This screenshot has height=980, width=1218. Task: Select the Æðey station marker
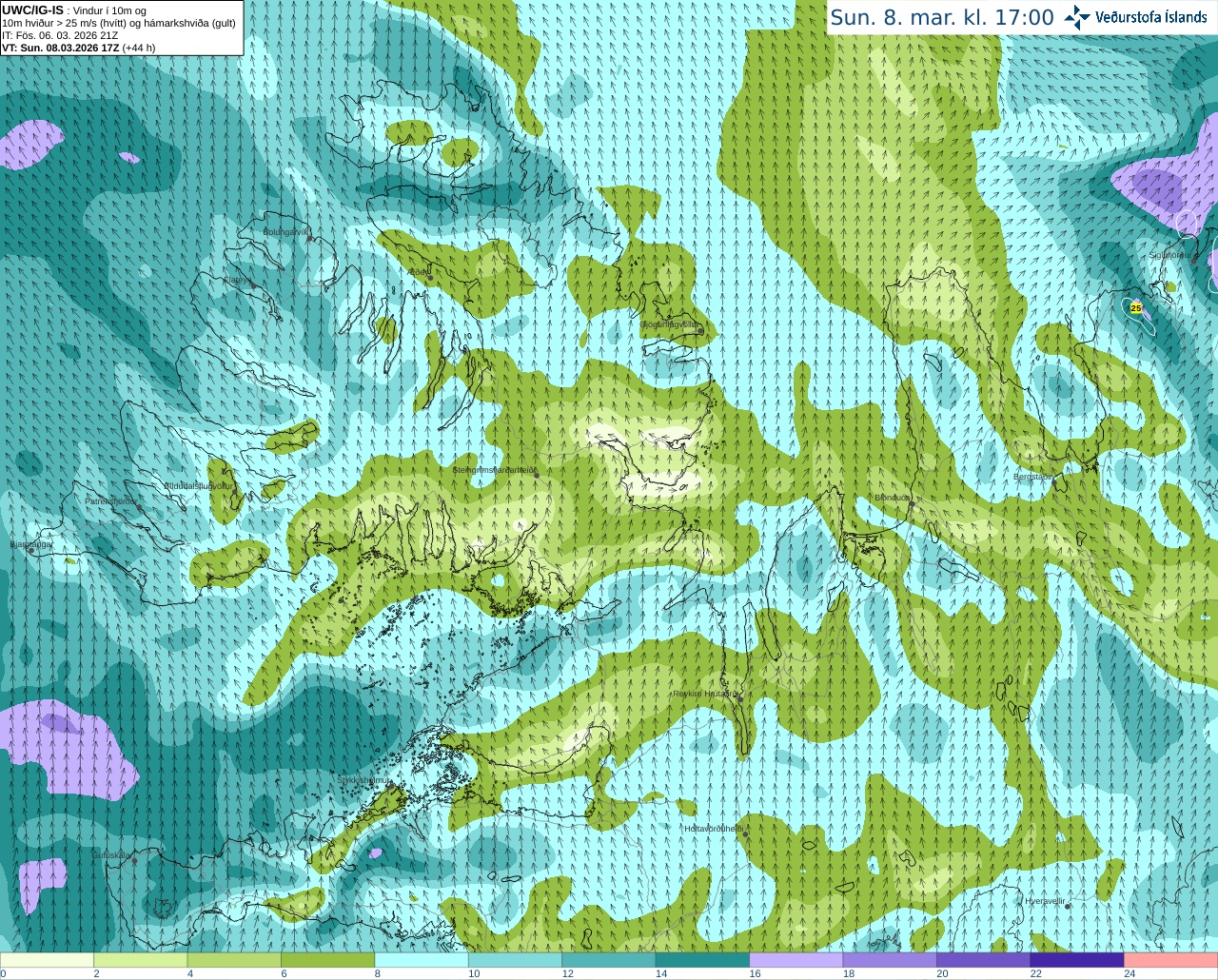(429, 277)
